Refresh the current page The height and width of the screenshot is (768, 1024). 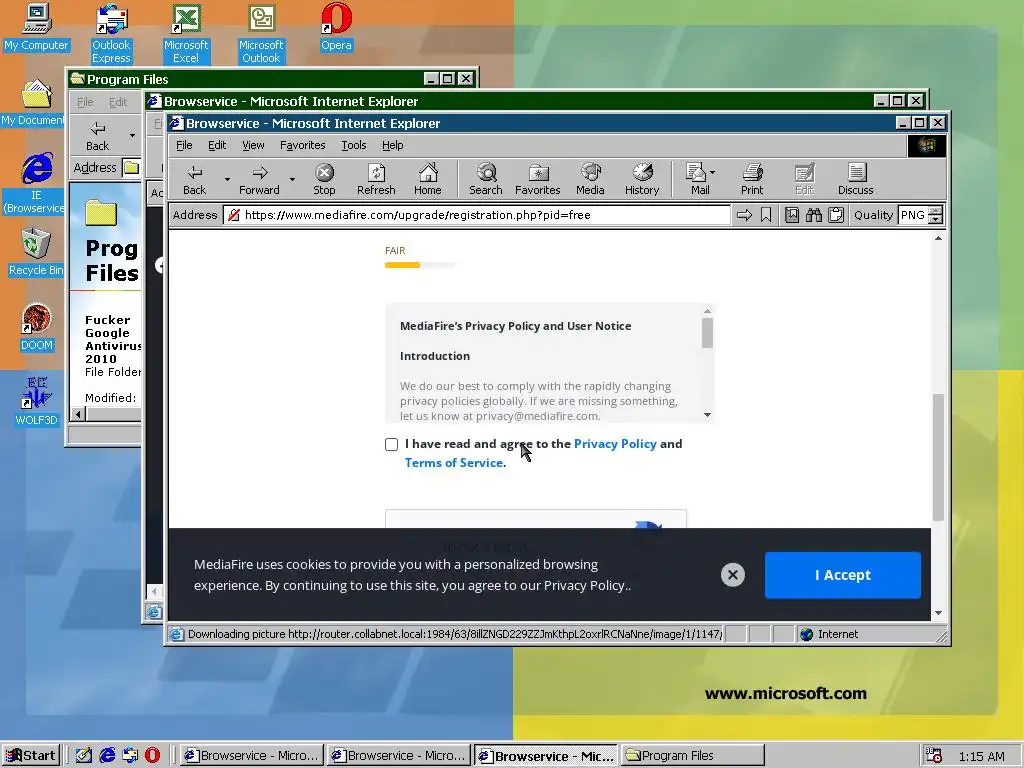point(376,179)
